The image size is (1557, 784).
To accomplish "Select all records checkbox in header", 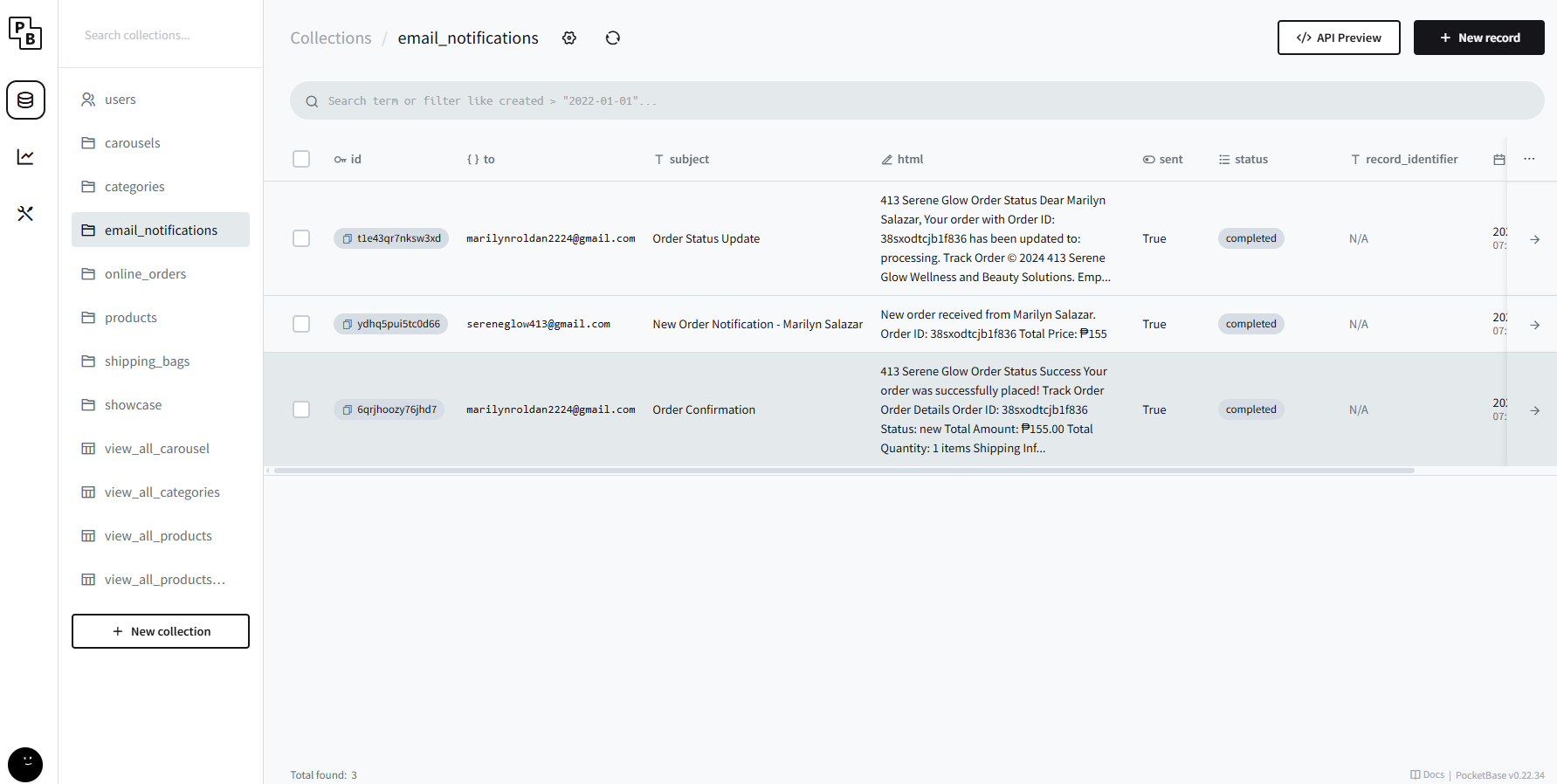I will click(x=301, y=159).
